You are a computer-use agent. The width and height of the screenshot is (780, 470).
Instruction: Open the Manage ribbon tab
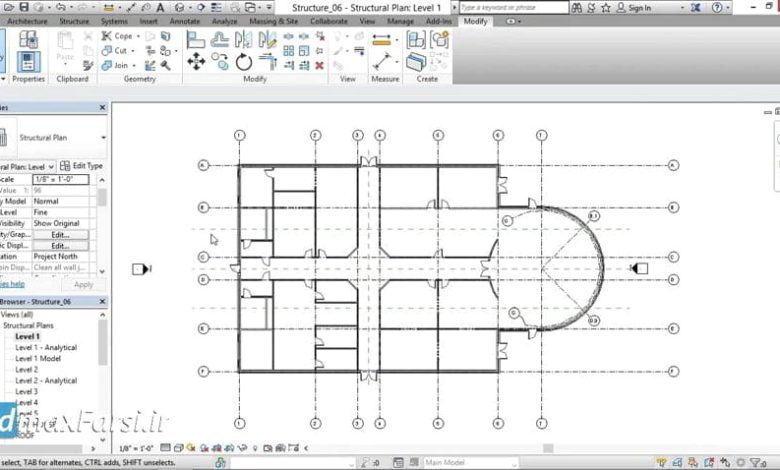coord(400,21)
